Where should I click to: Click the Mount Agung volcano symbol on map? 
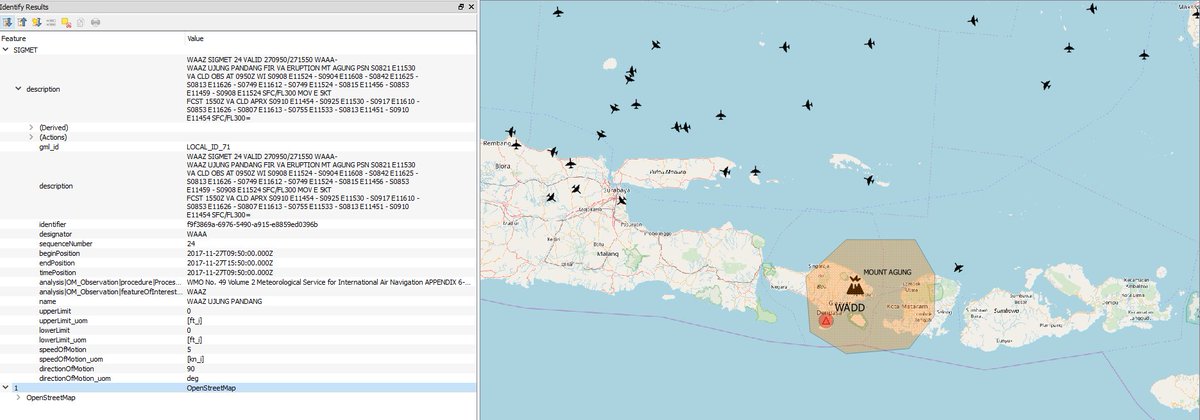coord(853,285)
